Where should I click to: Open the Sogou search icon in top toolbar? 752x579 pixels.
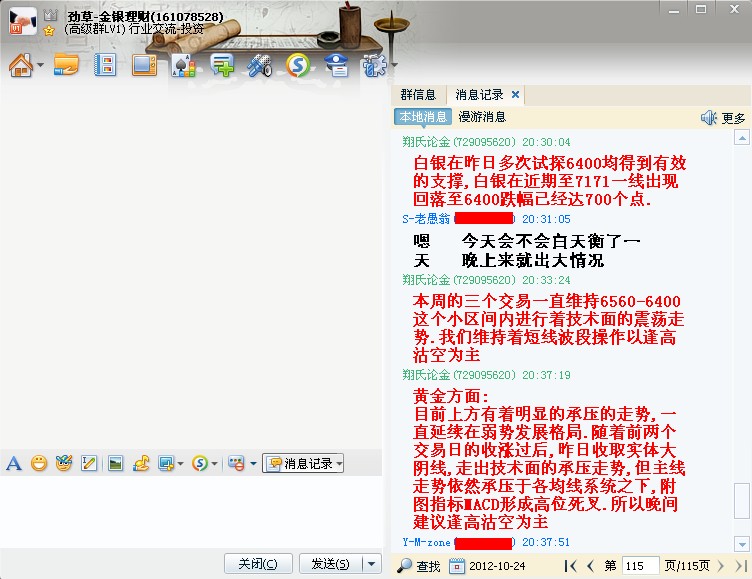[x=297, y=67]
